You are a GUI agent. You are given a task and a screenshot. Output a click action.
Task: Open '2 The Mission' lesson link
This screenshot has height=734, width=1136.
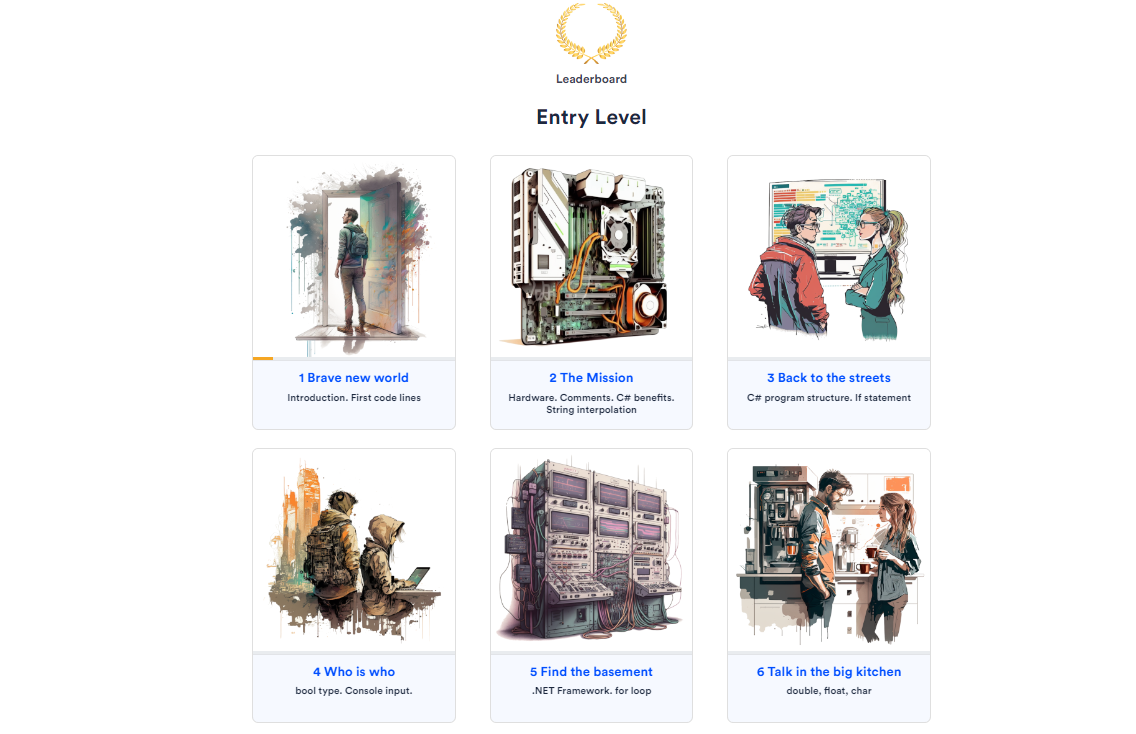[591, 378]
